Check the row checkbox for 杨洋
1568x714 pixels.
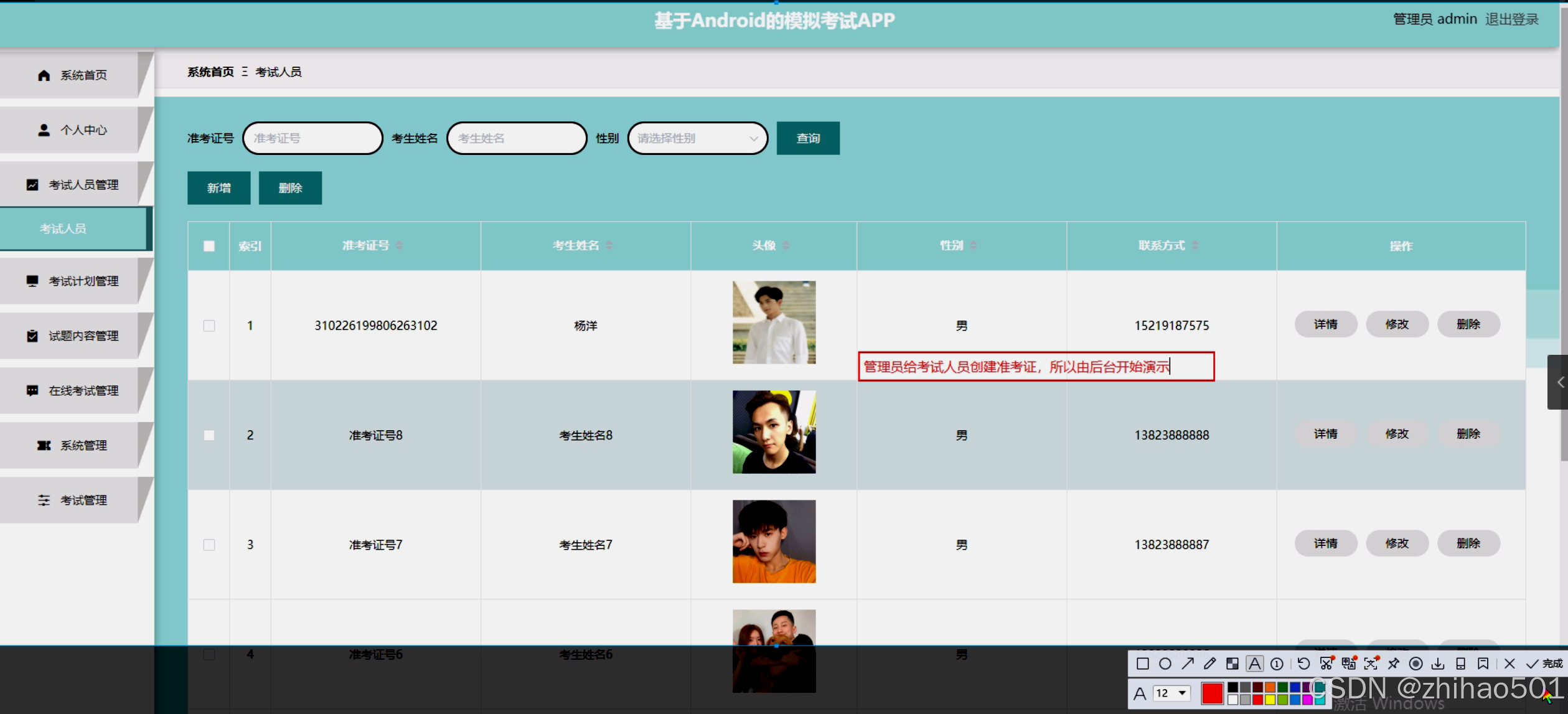point(209,325)
